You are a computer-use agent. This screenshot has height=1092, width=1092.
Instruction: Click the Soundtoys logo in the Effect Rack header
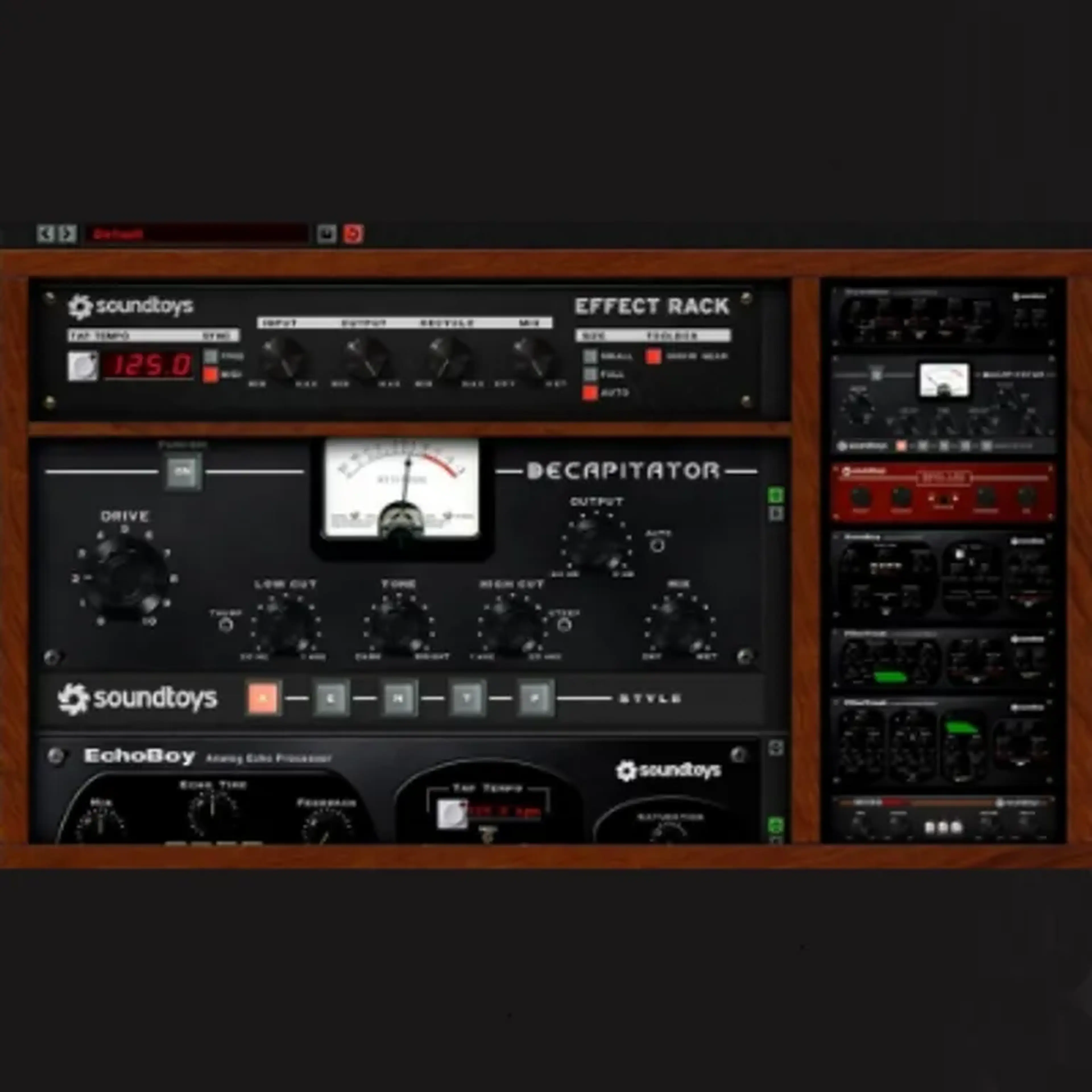click(131, 306)
